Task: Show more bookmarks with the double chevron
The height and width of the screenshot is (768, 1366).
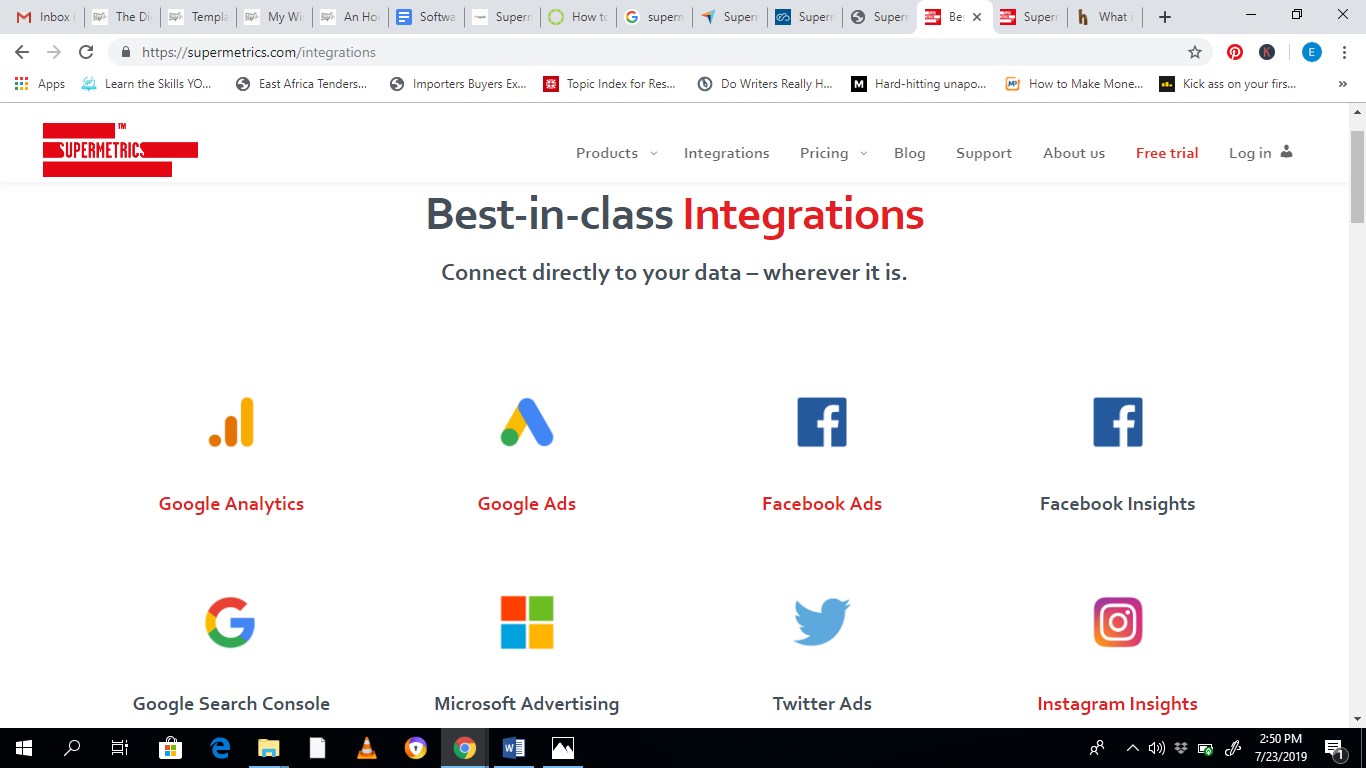Action: click(x=1342, y=84)
